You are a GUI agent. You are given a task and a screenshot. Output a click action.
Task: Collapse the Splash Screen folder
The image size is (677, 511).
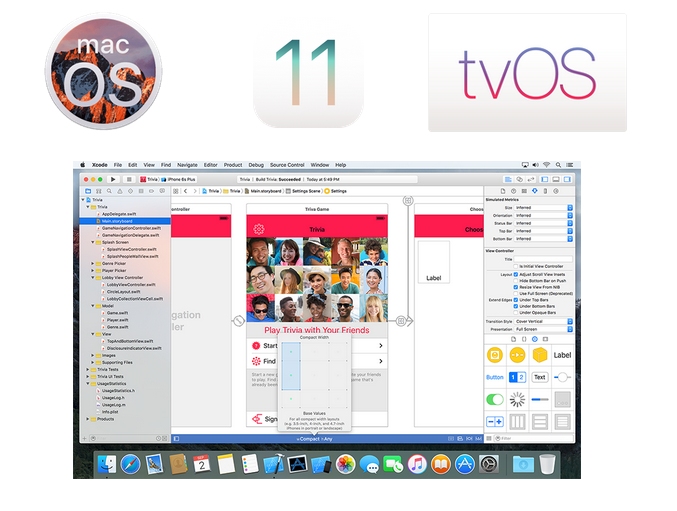92,242
